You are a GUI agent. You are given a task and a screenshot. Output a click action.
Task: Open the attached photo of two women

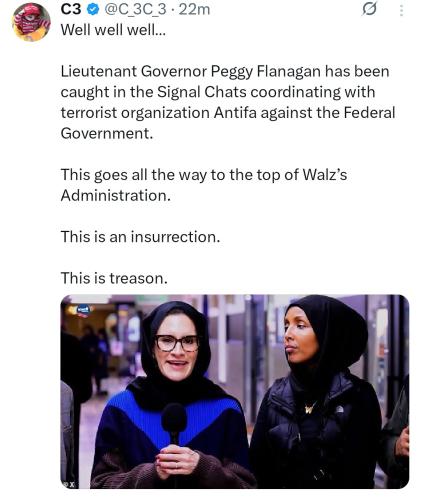[x=235, y=391]
